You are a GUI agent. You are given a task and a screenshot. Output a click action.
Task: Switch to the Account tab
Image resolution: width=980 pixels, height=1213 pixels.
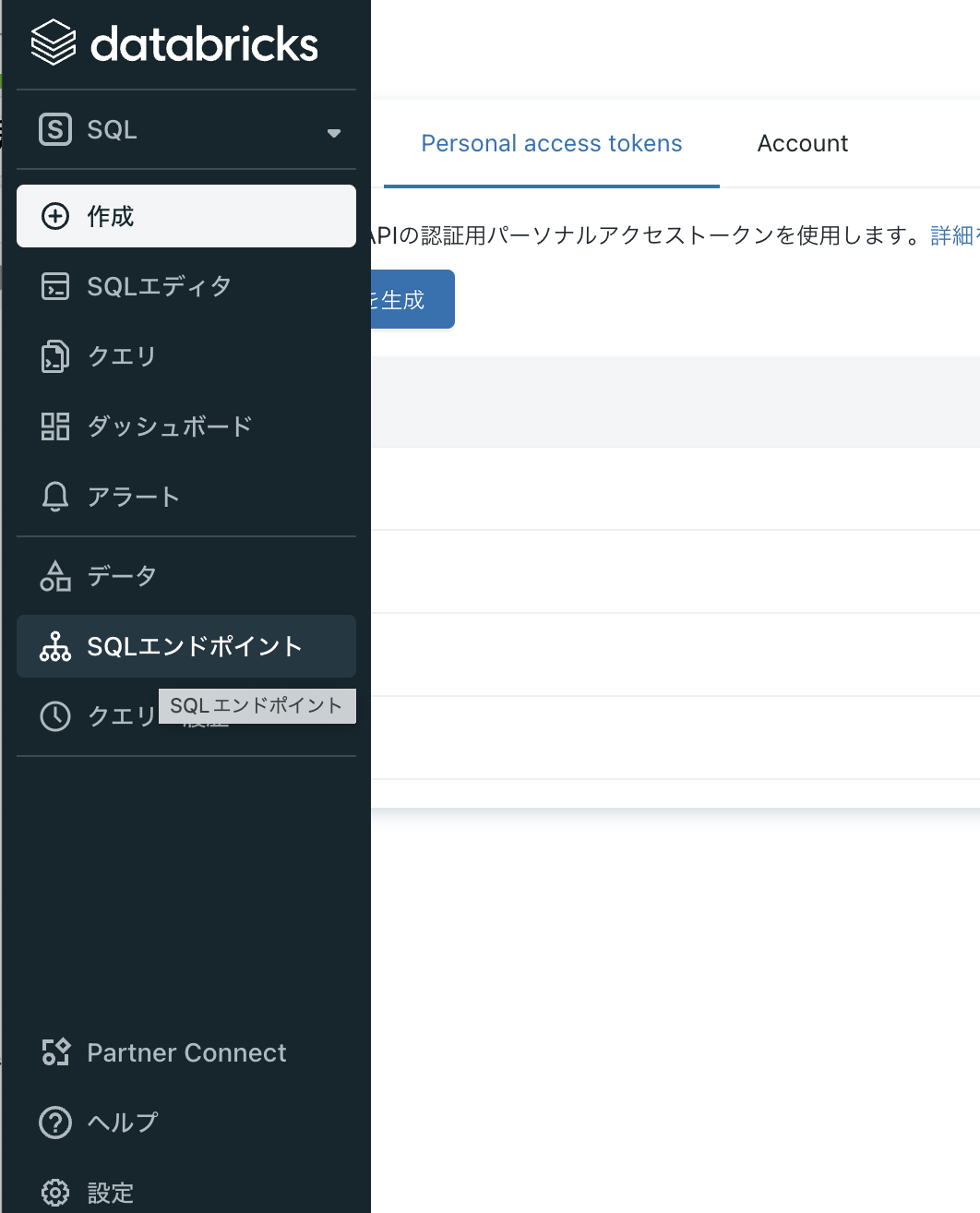802,143
